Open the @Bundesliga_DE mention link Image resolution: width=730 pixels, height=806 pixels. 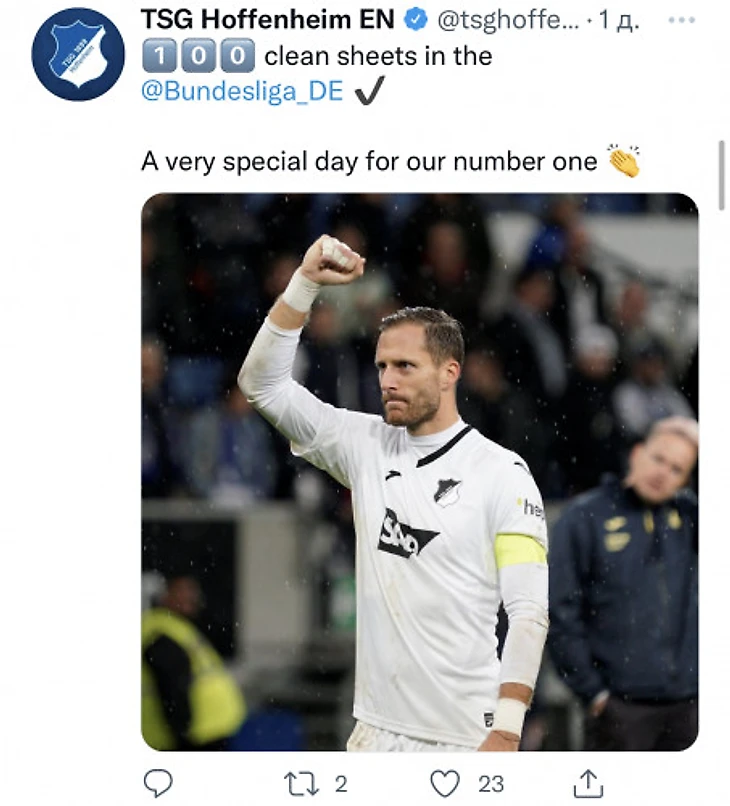point(242,91)
